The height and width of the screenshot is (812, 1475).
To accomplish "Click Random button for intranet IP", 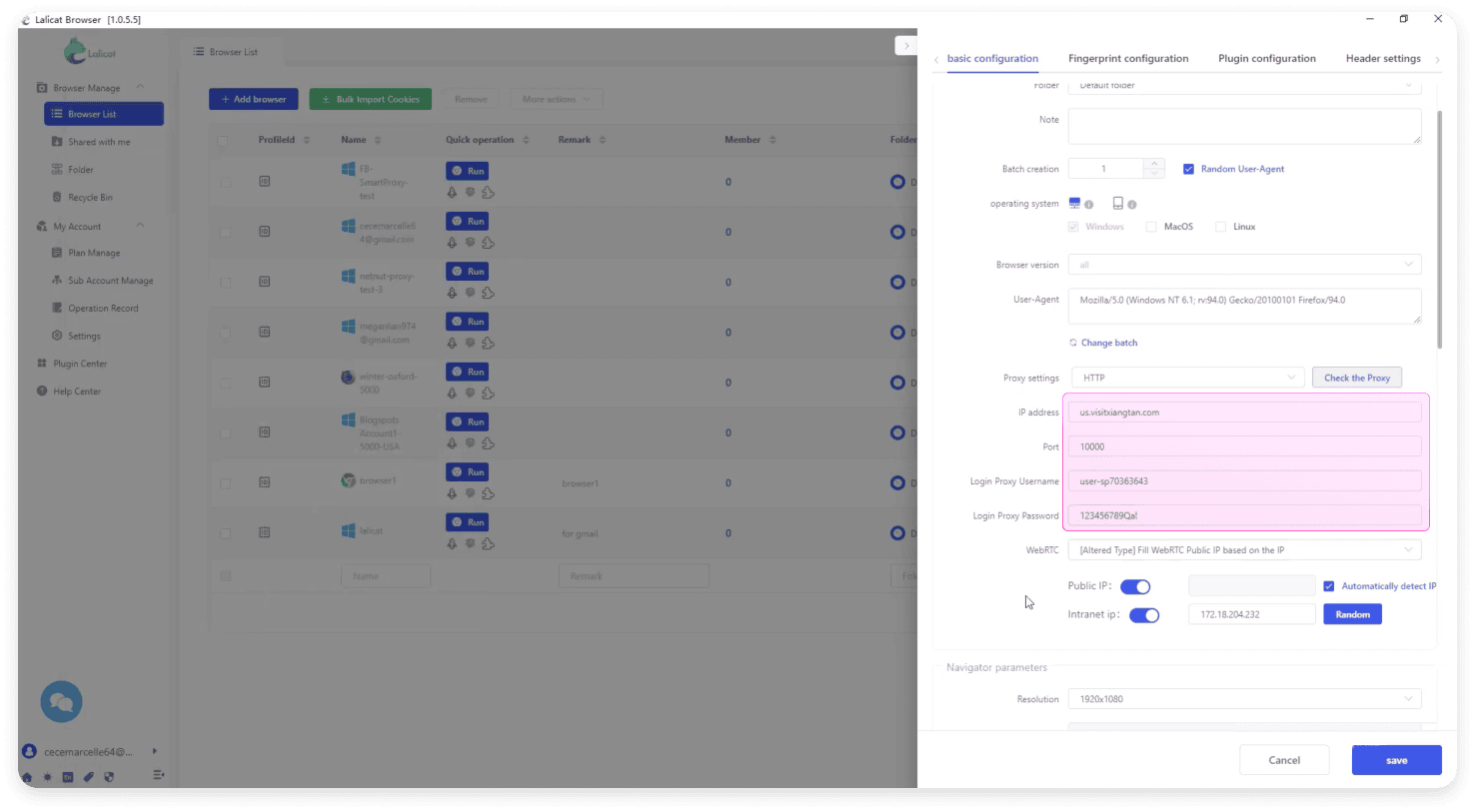I will pyautogui.click(x=1352, y=614).
